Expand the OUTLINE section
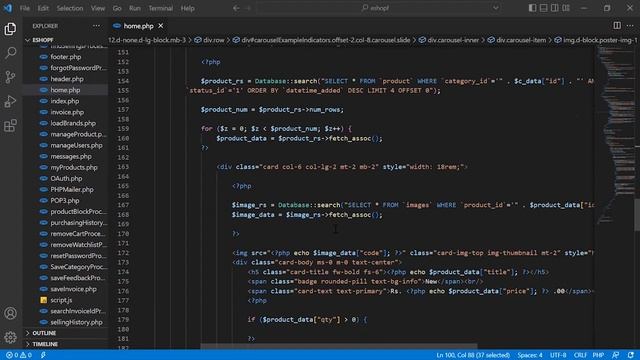 coord(65,333)
